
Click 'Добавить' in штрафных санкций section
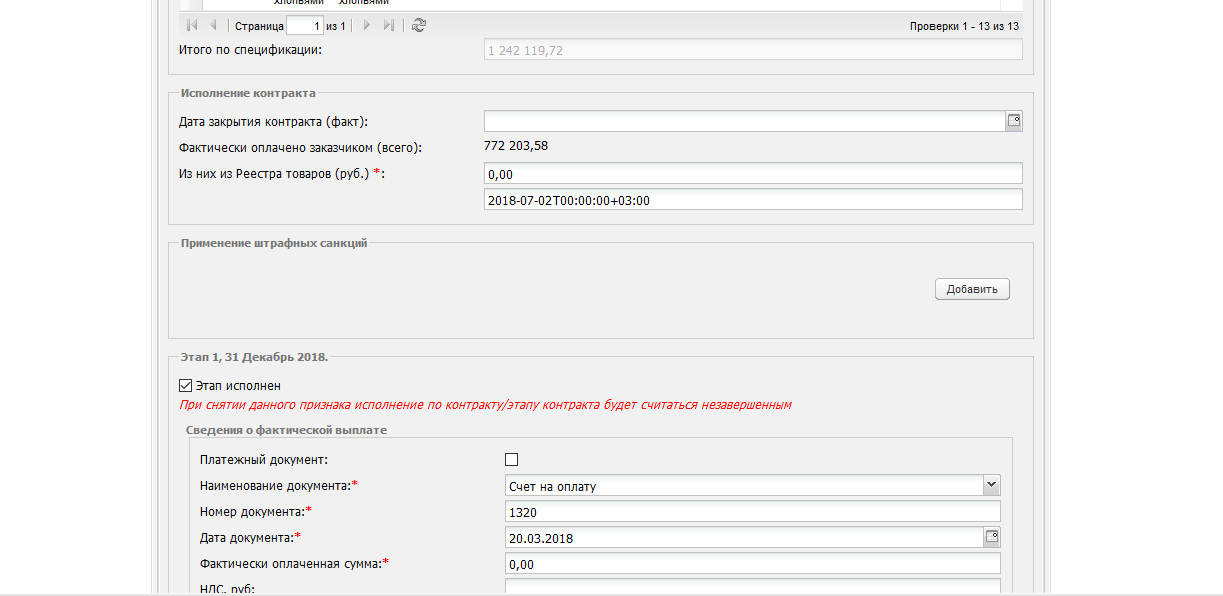972,289
